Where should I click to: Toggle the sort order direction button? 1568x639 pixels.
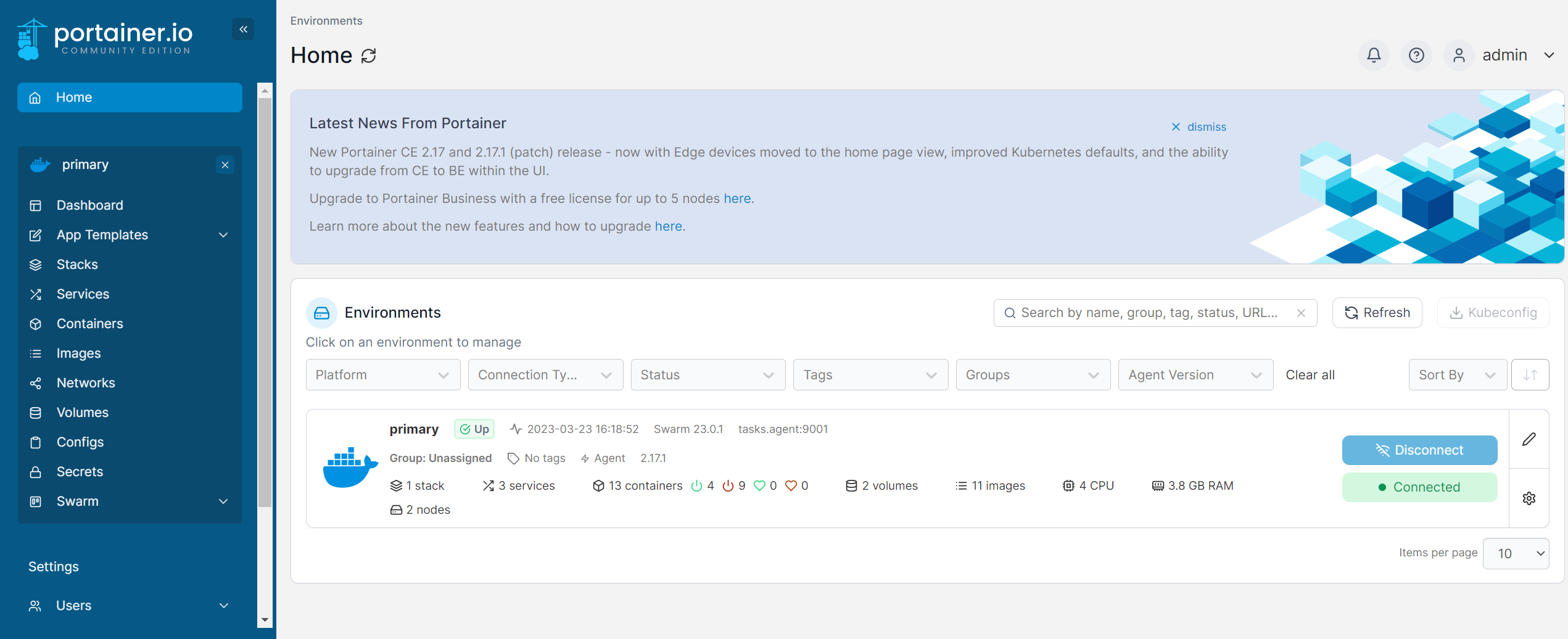click(x=1530, y=375)
